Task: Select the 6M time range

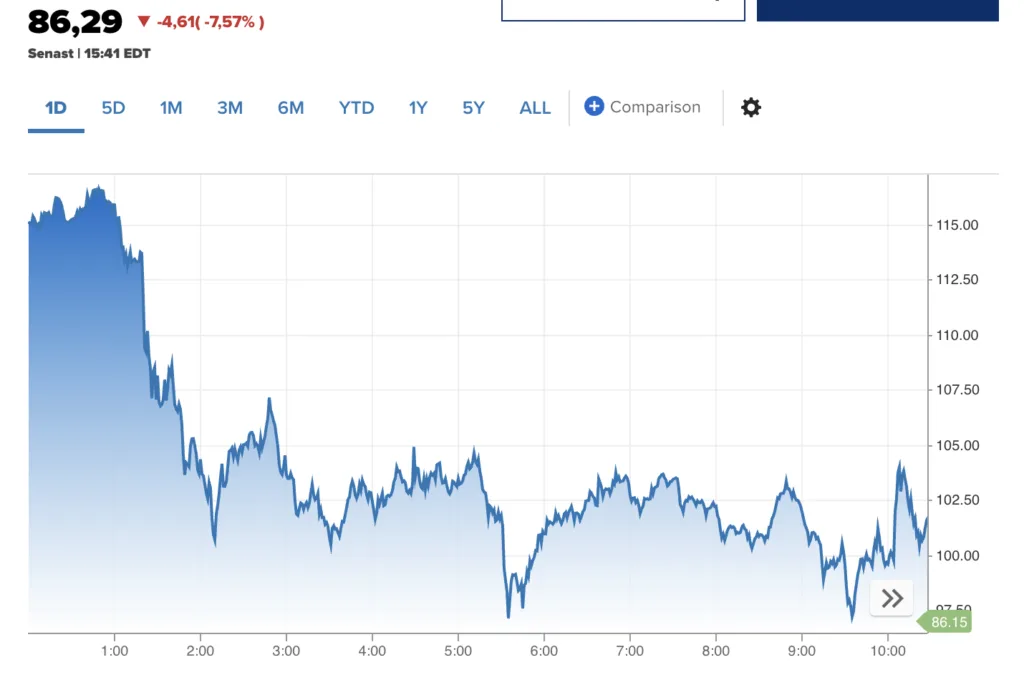Action: (x=291, y=108)
